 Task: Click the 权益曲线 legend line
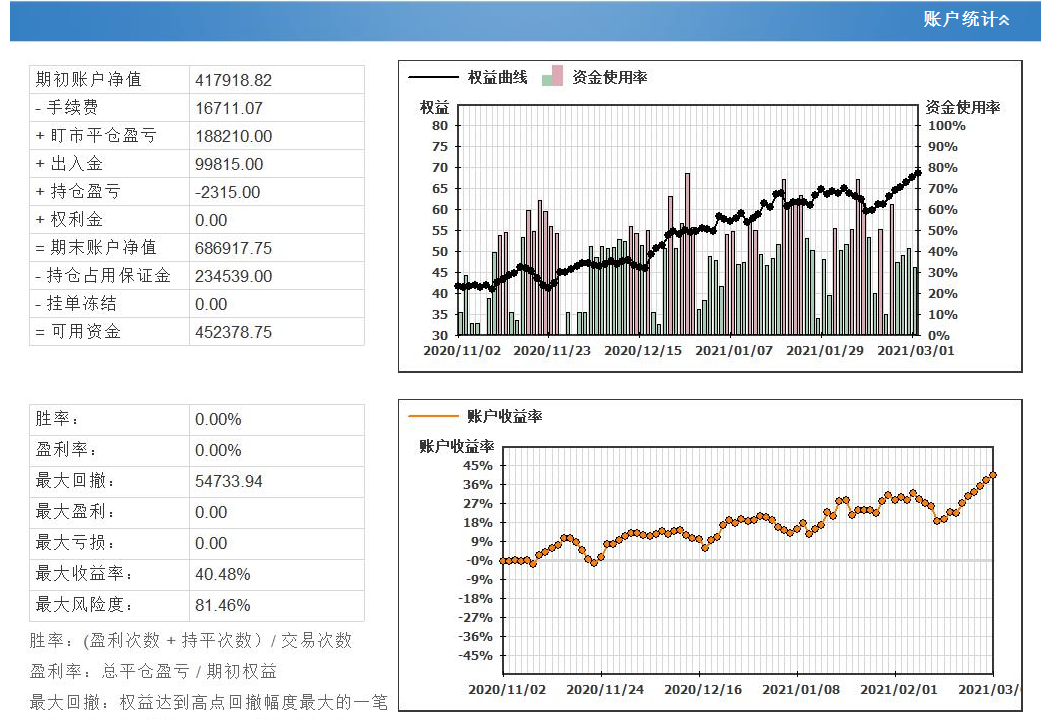(433, 77)
